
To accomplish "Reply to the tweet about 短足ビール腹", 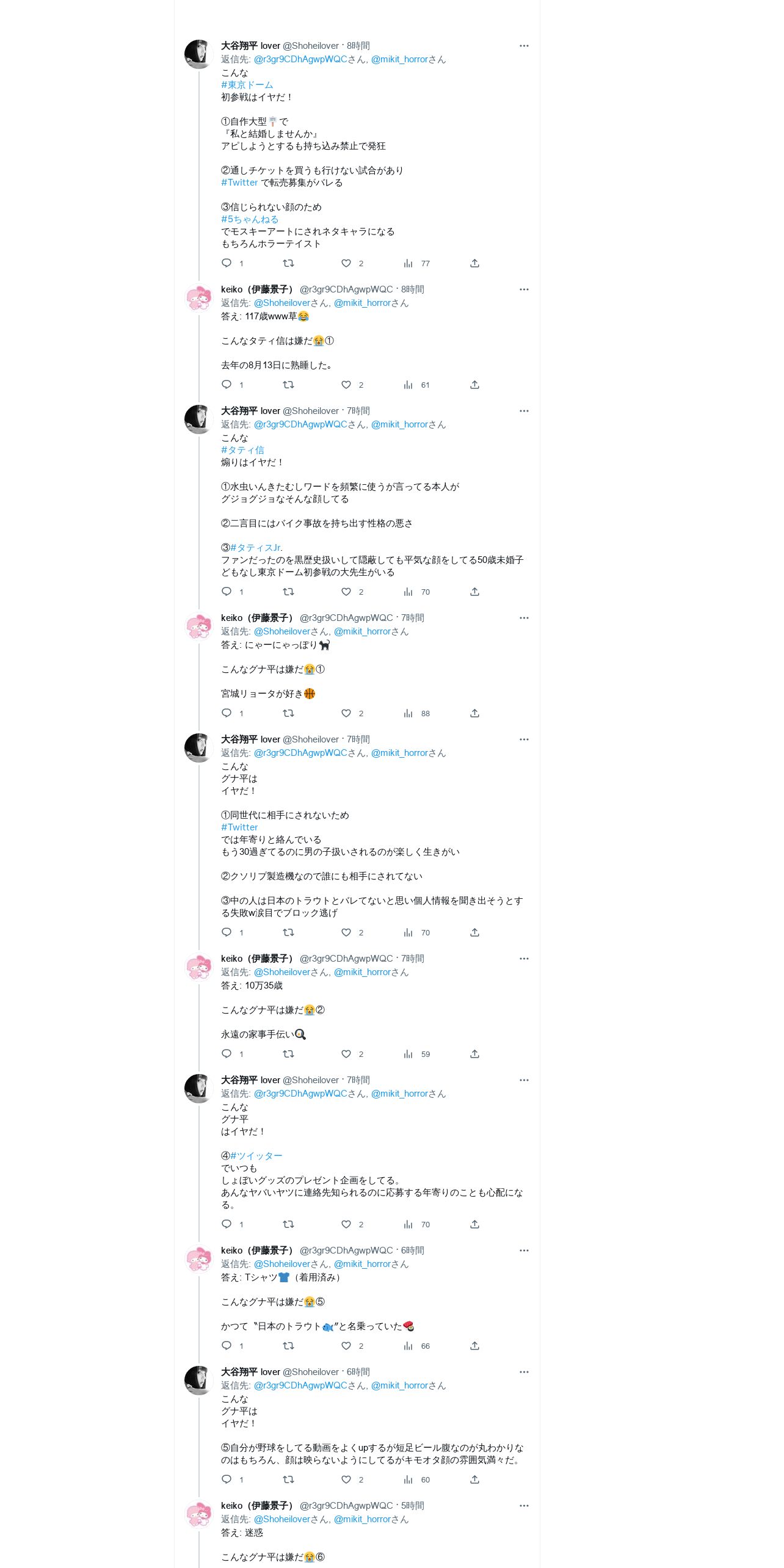I will click(227, 1479).
